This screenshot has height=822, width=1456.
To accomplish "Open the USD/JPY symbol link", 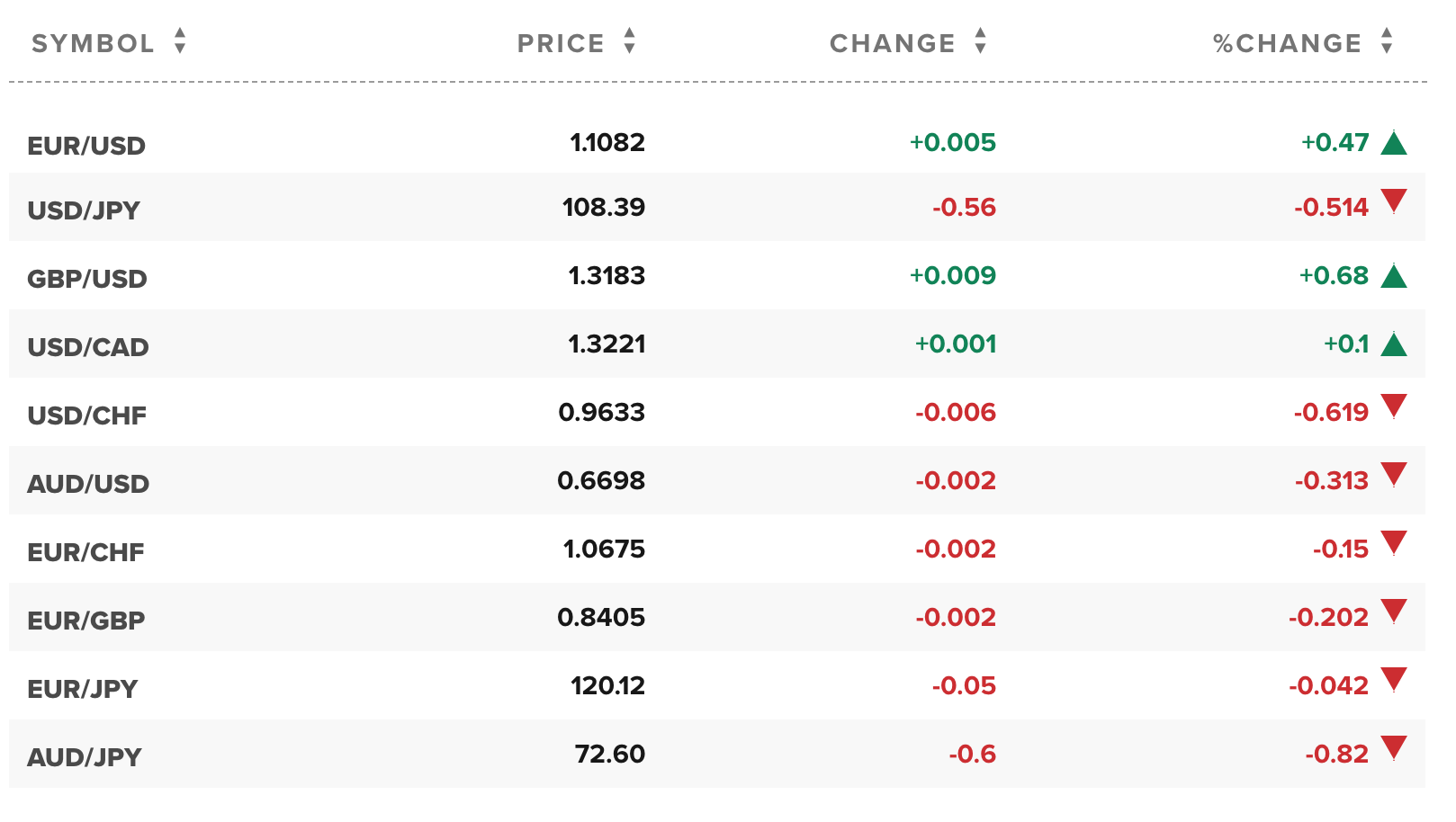I will tap(84, 210).
